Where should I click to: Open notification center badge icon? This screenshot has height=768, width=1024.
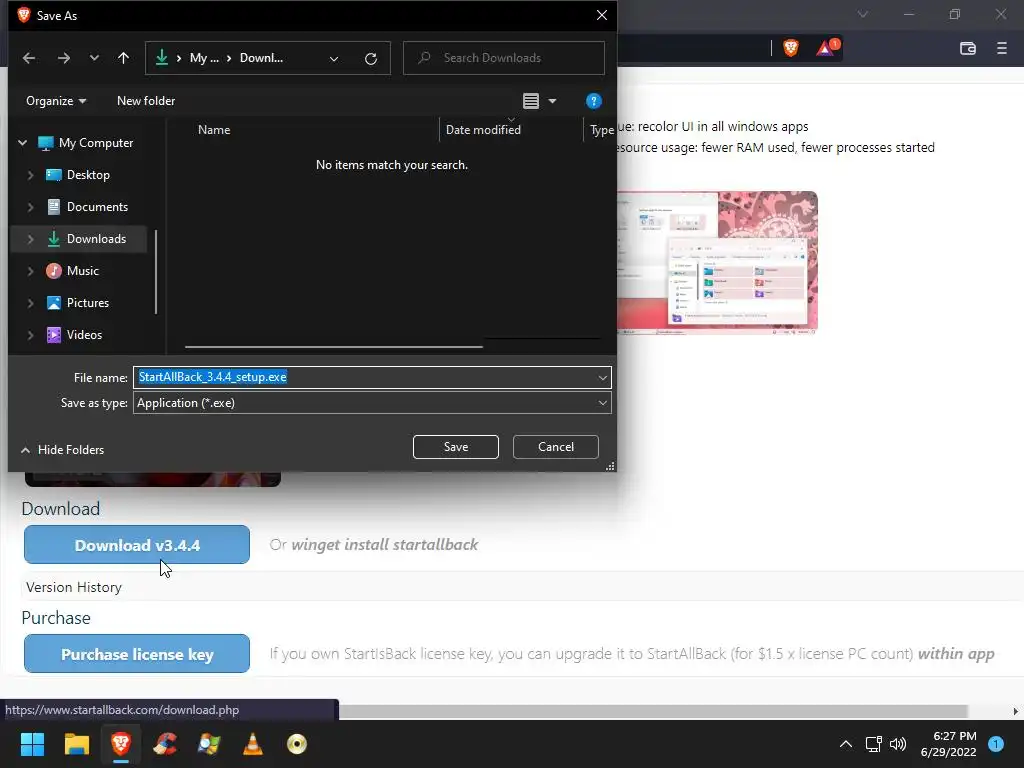[x=996, y=744]
